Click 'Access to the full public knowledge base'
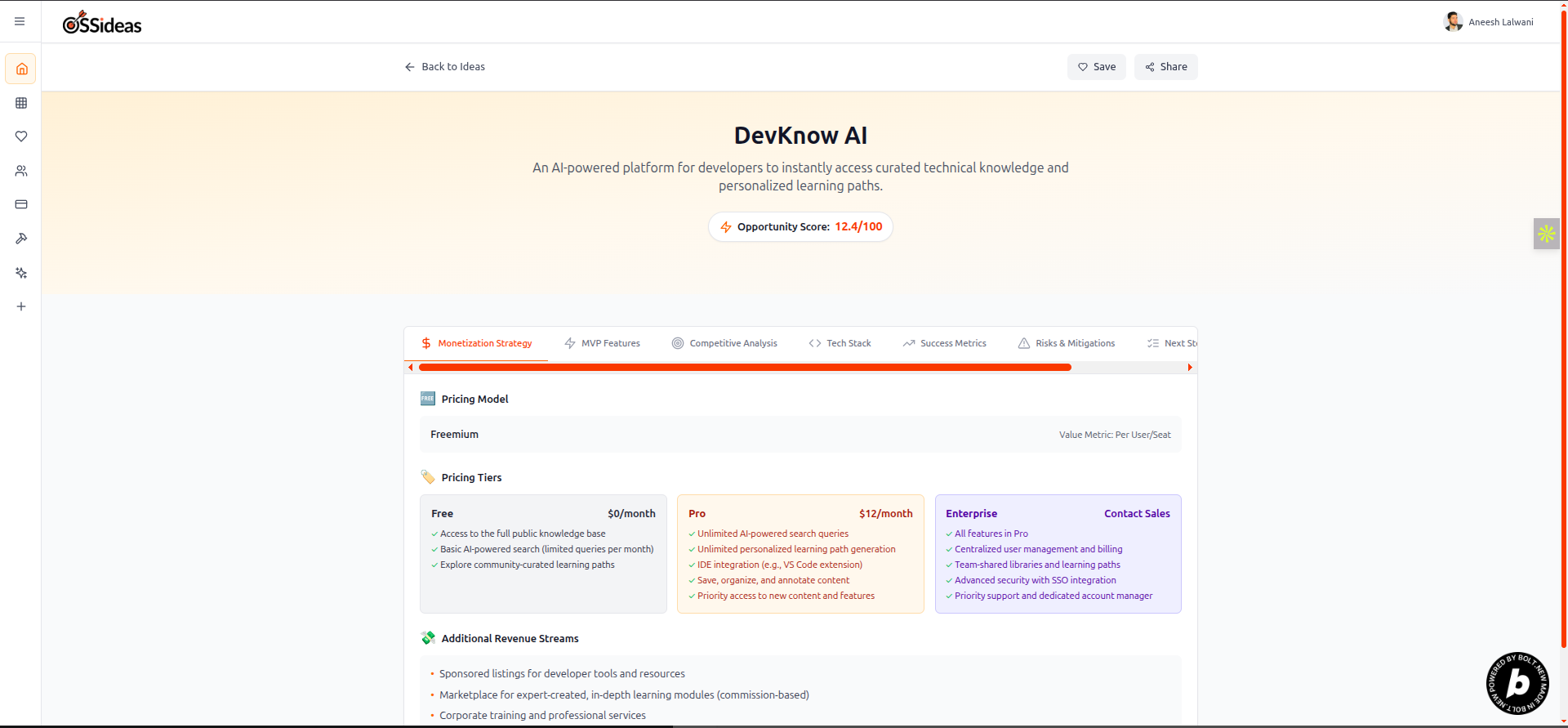Image resolution: width=1568 pixels, height=728 pixels. [523, 534]
